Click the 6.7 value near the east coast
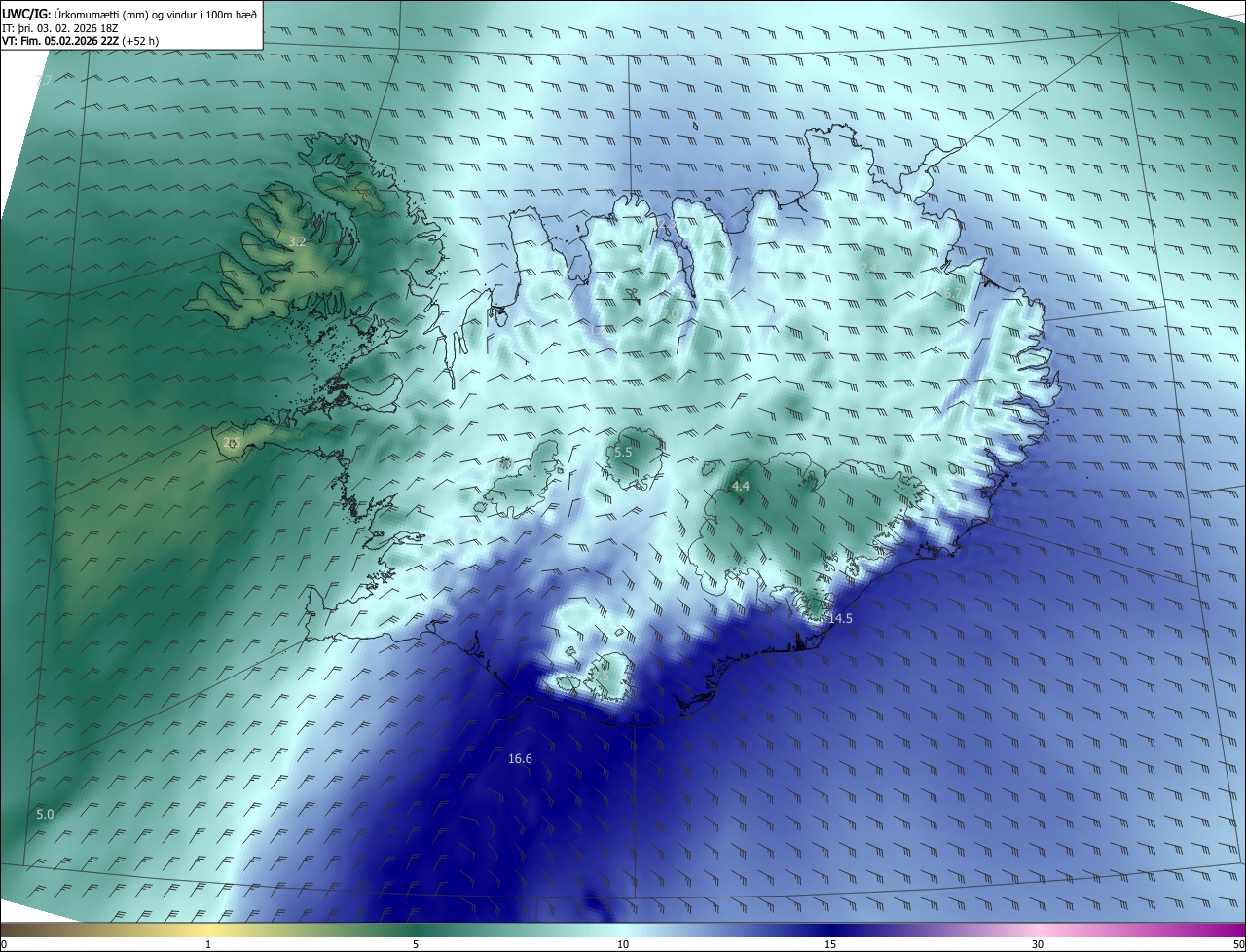Image resolution: width=1246 pixels, height=952 pixels. [952, 293]
